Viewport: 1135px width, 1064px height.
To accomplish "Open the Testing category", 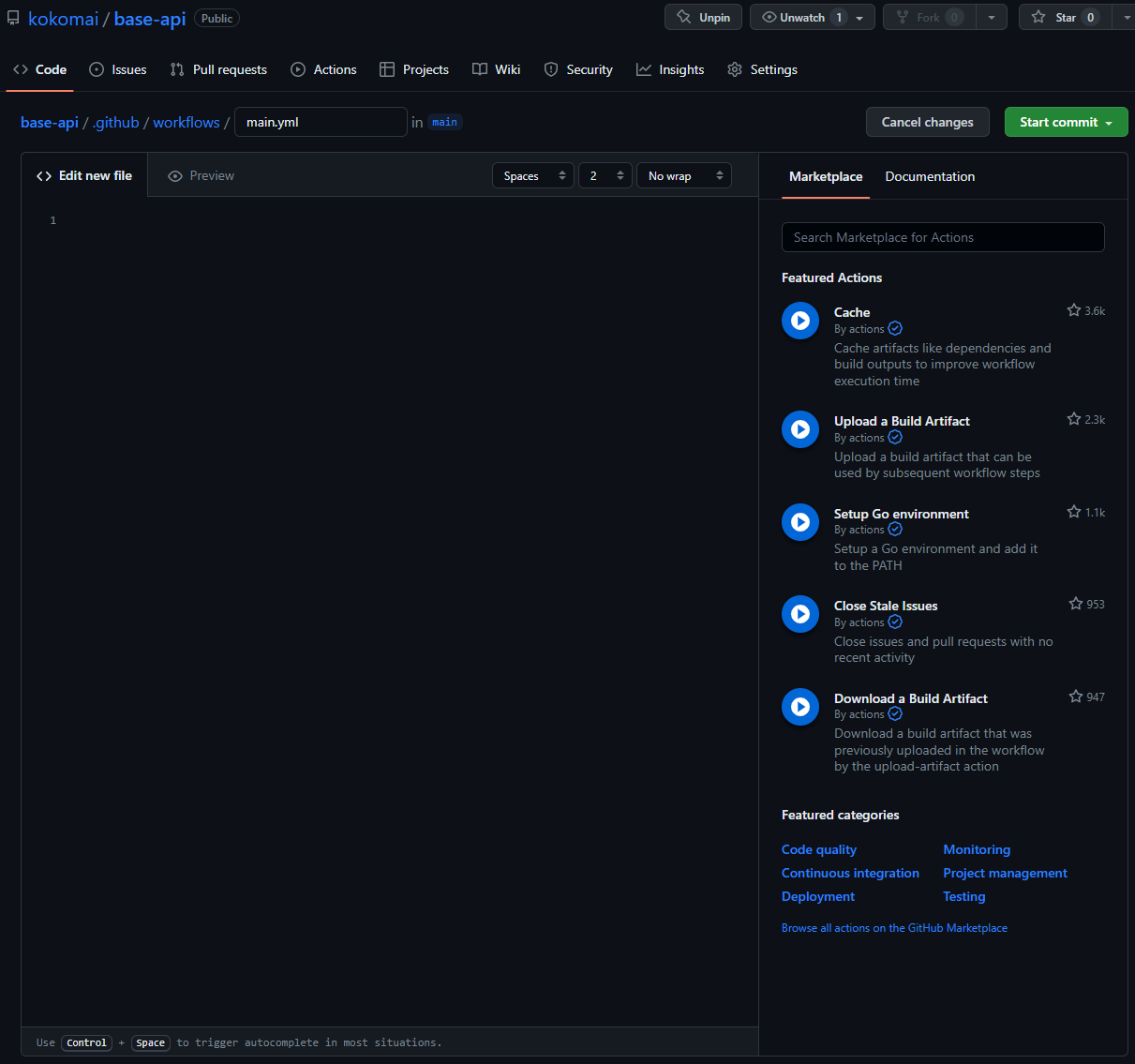I will (x=964, y=896).
